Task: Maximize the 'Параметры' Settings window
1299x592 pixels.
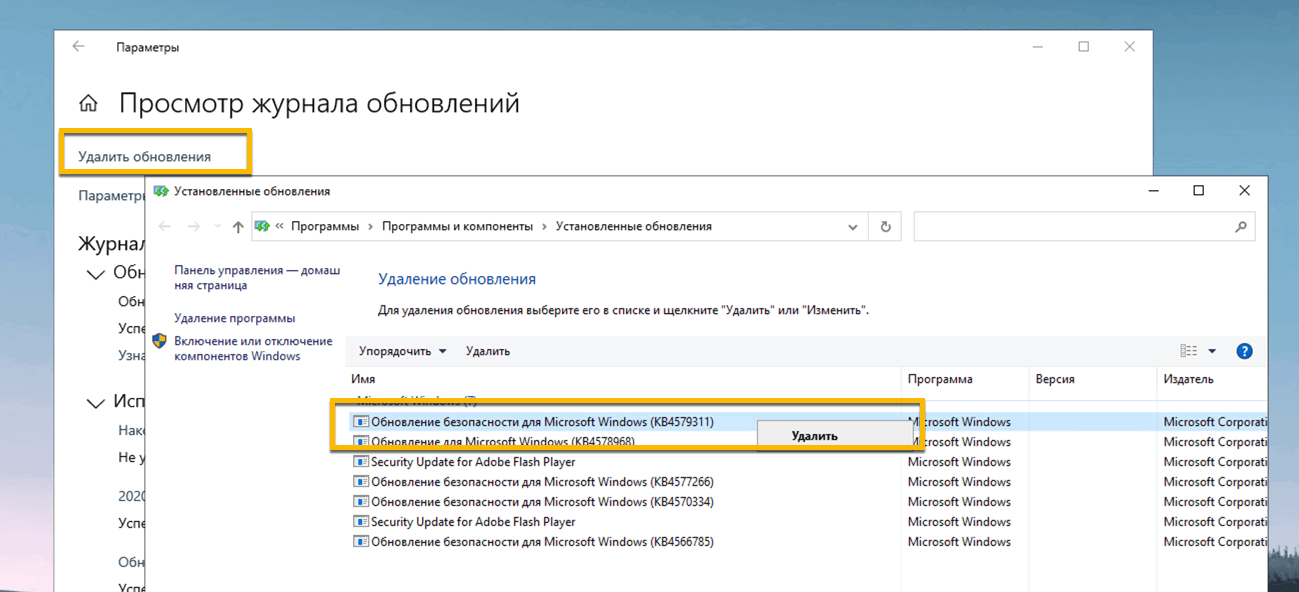Action: (1083, 47)
